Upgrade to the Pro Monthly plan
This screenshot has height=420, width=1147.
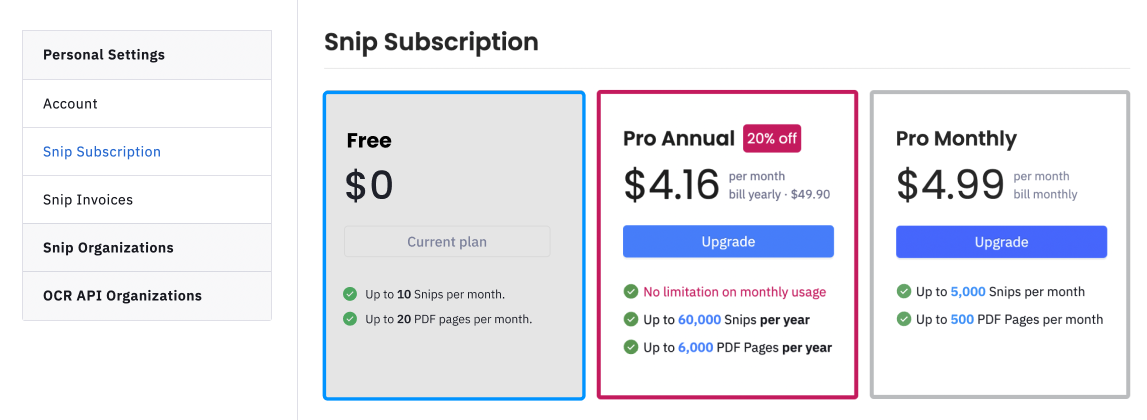click(1001, 241)
